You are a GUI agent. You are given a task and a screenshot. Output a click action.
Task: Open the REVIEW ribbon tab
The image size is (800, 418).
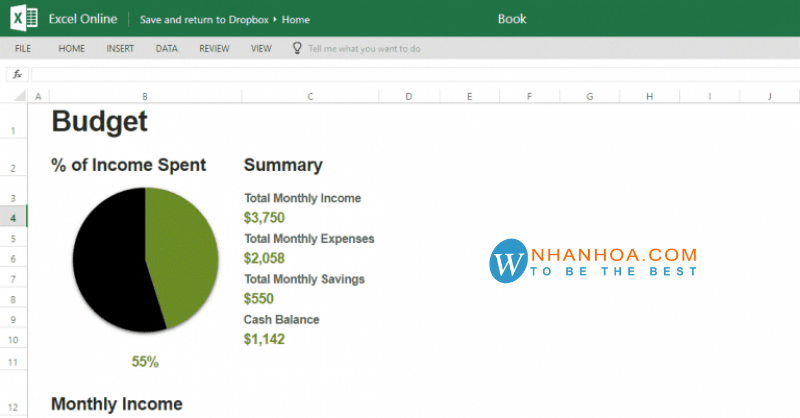(214, 48)
